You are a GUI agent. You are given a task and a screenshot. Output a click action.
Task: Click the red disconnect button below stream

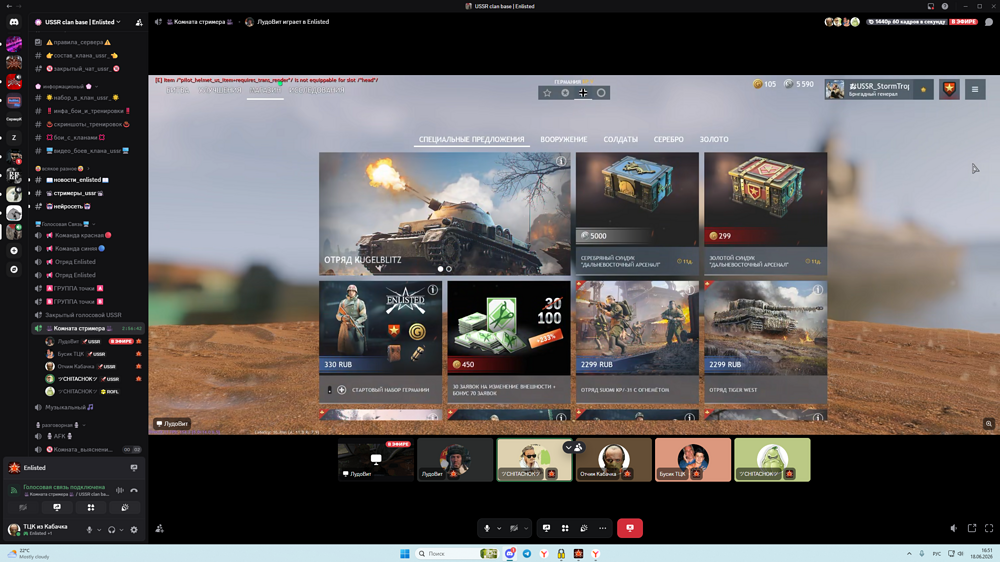(629, 528)
